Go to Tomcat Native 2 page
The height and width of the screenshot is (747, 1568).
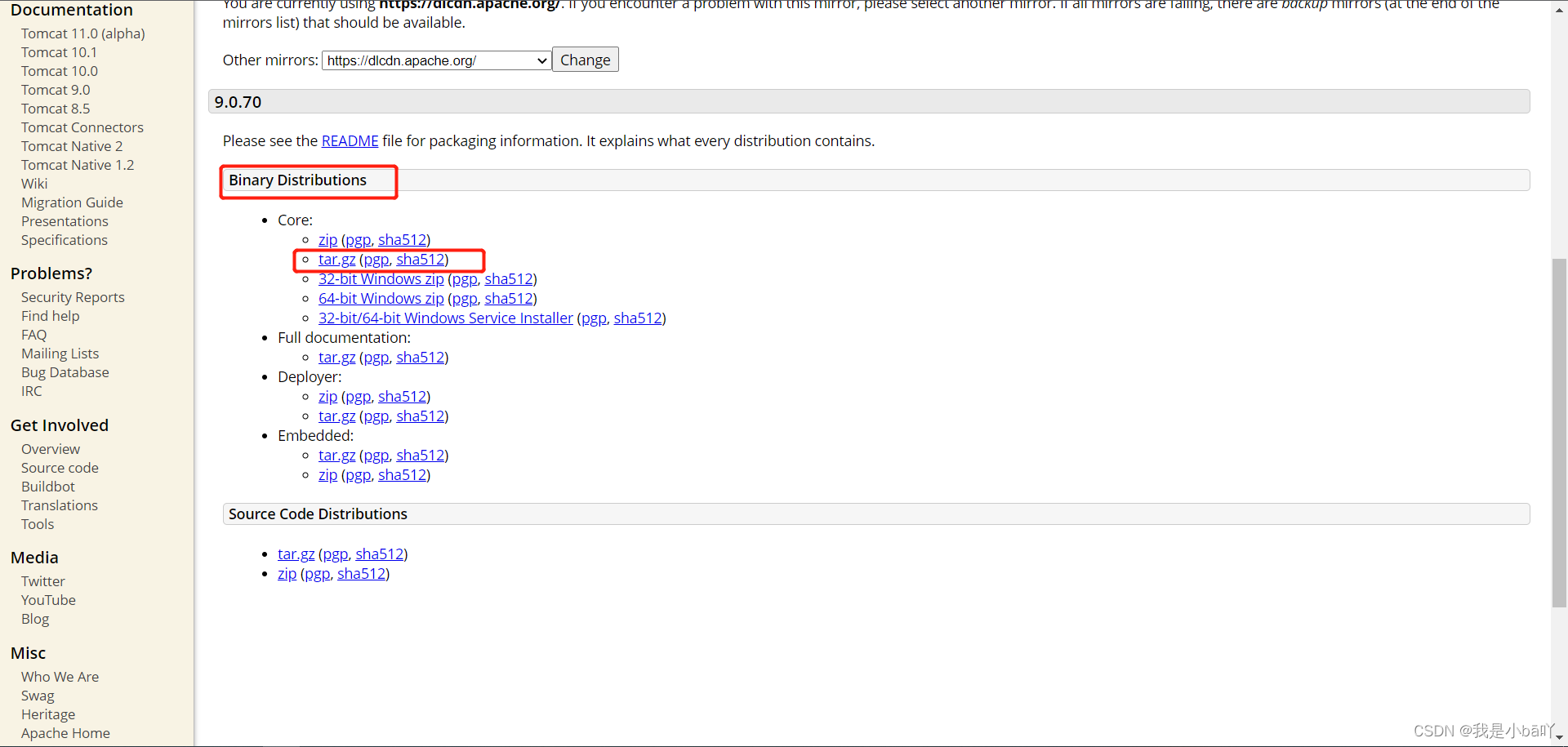72,146
